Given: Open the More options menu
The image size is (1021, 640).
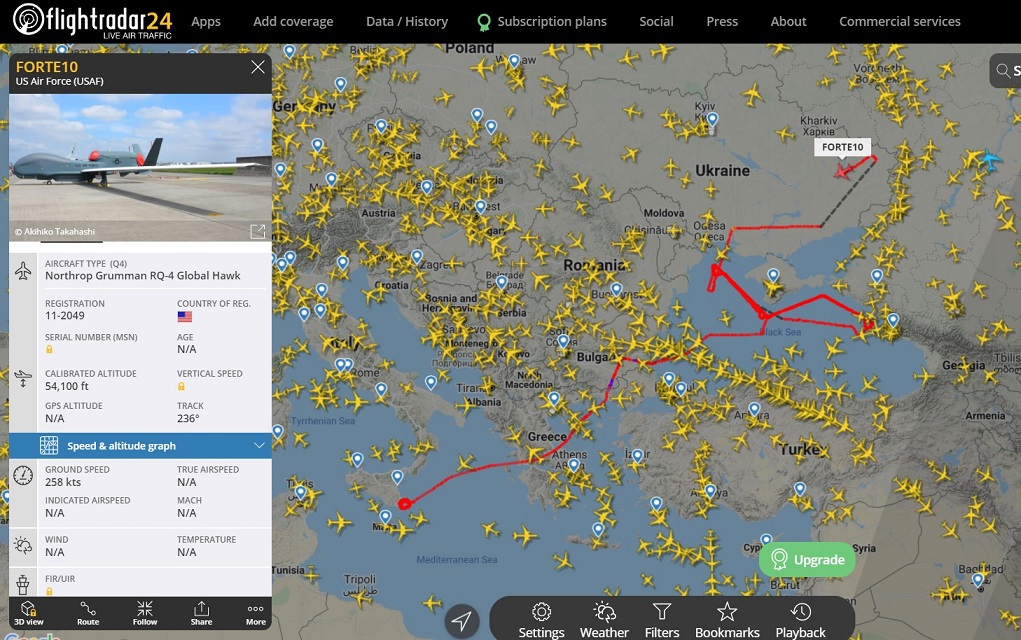Looking at the screenshot, I should [x=255, y=613].
